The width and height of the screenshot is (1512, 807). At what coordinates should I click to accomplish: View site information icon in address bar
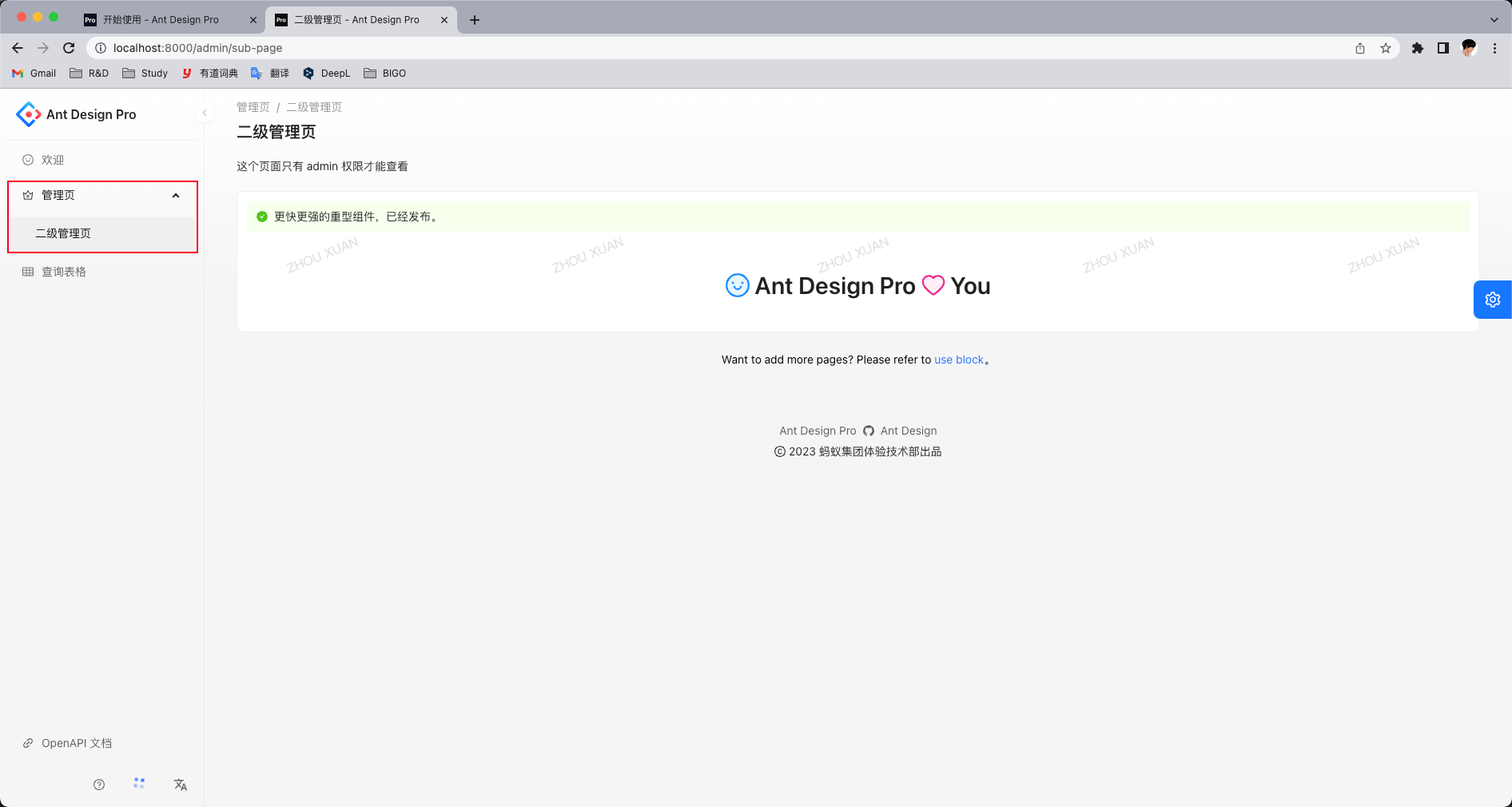pos(101,48)
